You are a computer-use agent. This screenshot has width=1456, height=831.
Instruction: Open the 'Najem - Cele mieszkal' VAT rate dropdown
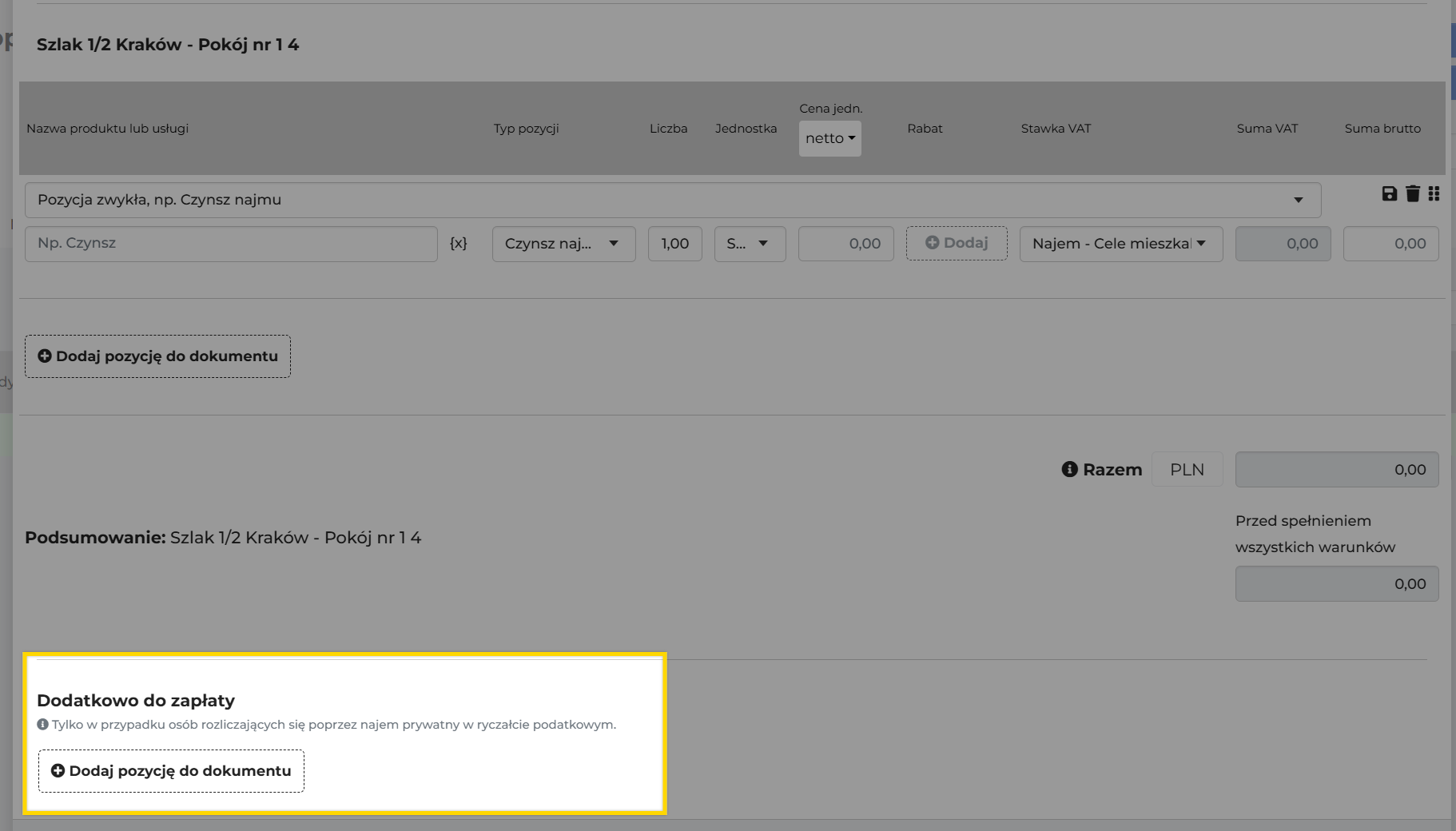(1121, 244)
